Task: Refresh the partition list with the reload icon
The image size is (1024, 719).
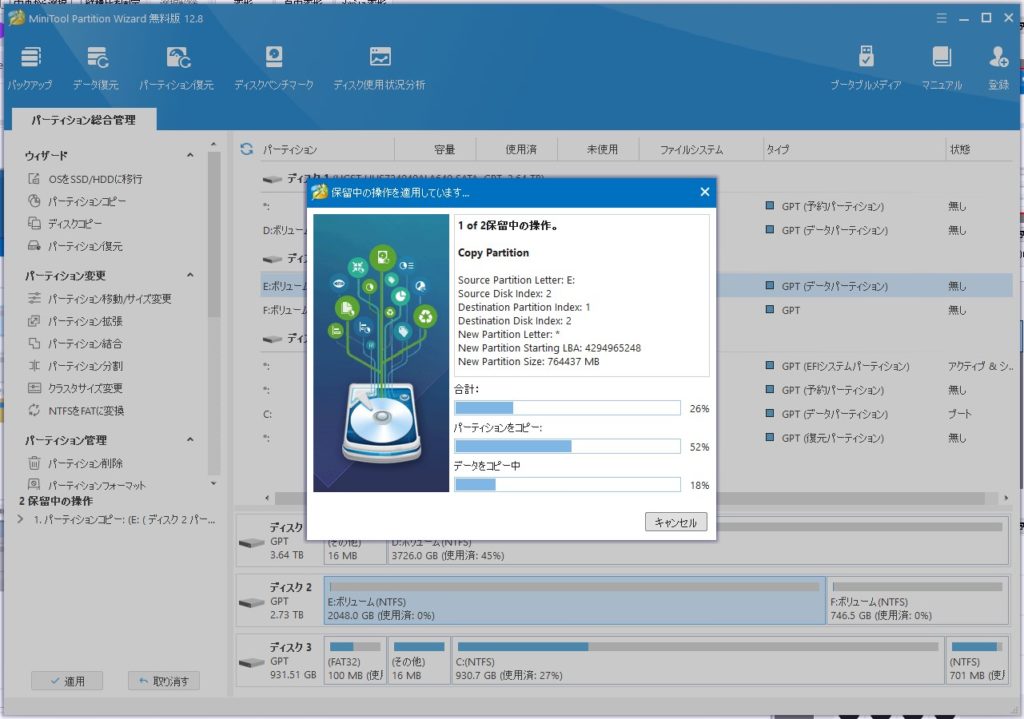Action: coord(247,149)
